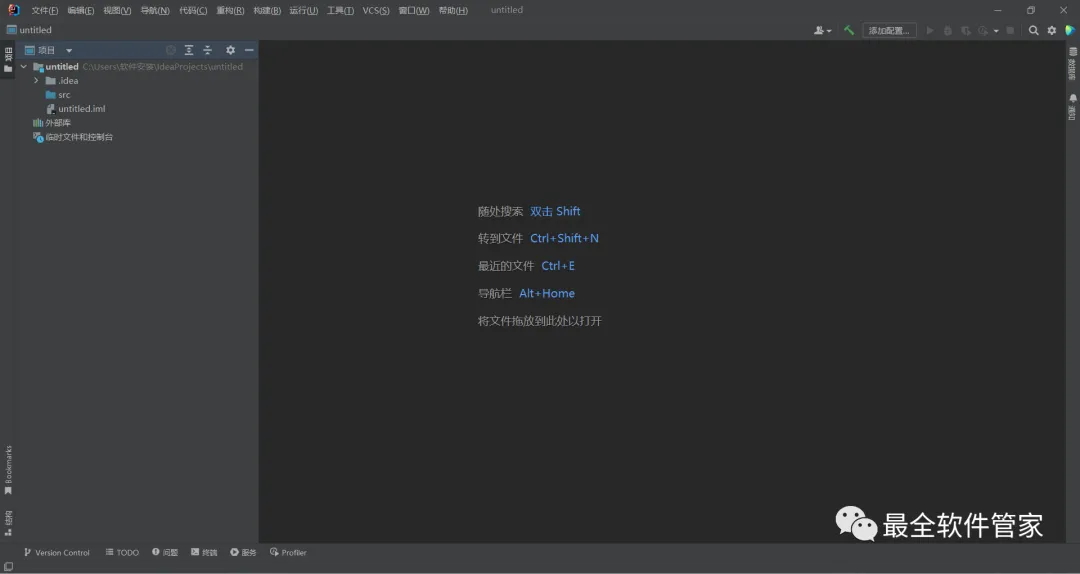Image resolution: width=1080 pixels, height=574 pixels.
Task: Click the Alt+Home shortcut text
Action: pyautogui.click(x=547, y=294)
